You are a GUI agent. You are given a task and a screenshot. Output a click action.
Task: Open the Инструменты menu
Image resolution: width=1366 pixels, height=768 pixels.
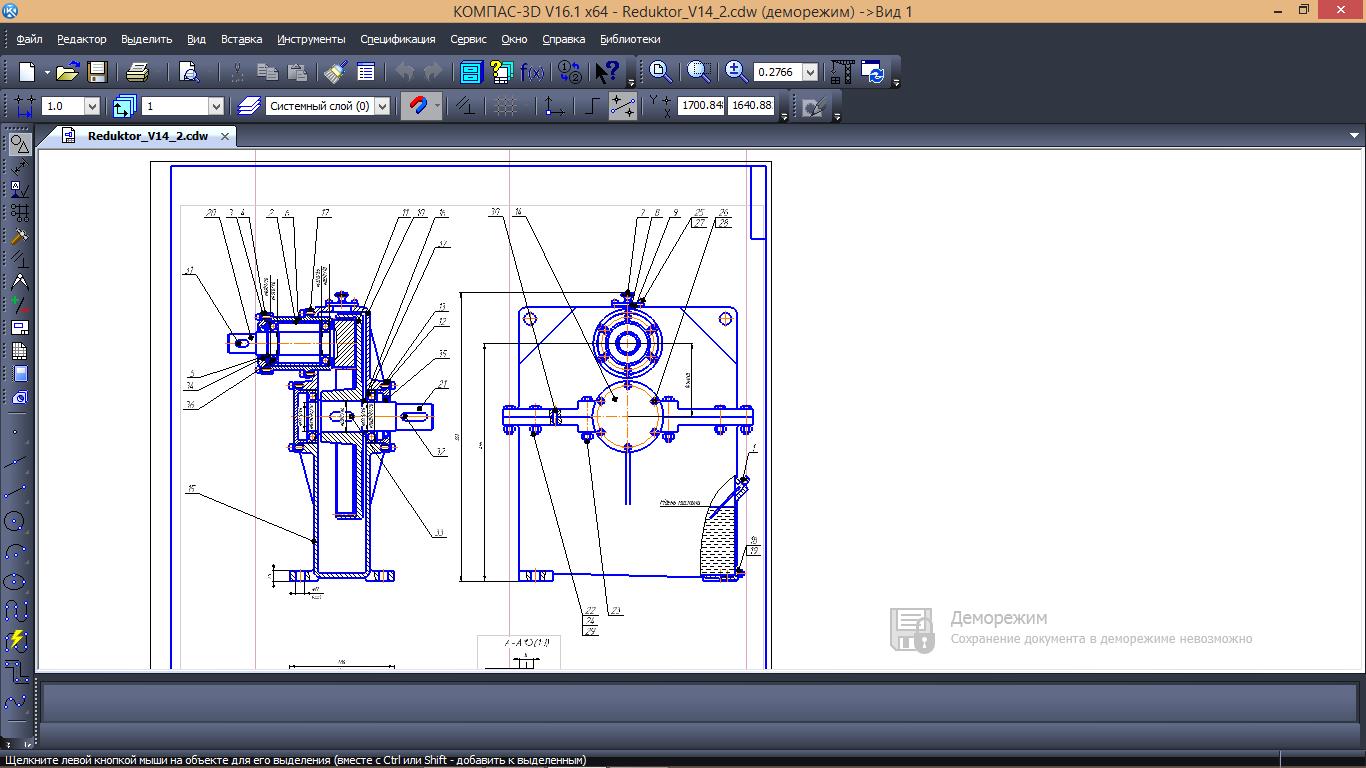tap(311, 39)
